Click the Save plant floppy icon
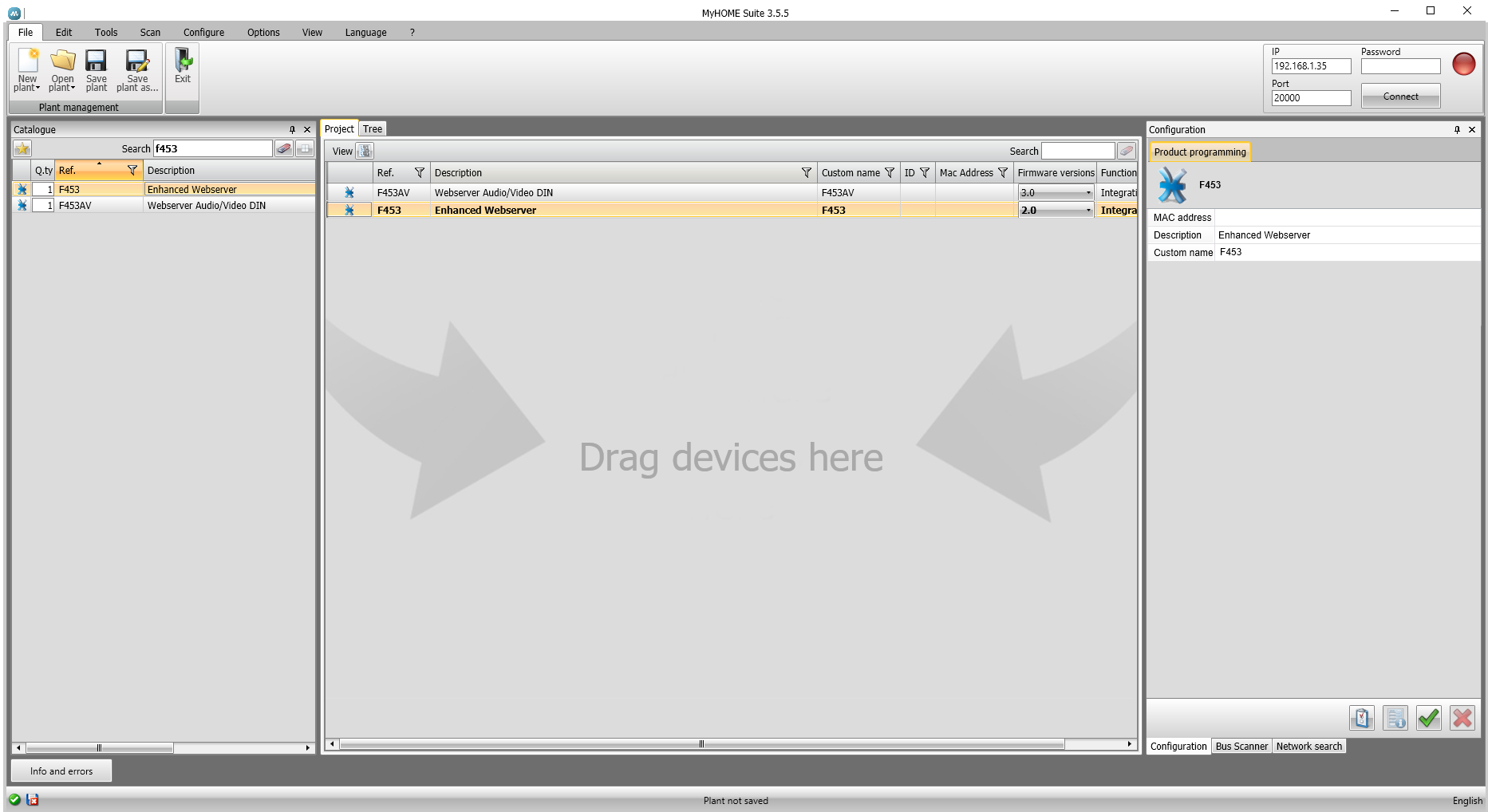1488x812 pixels. [x=96, y=62]
